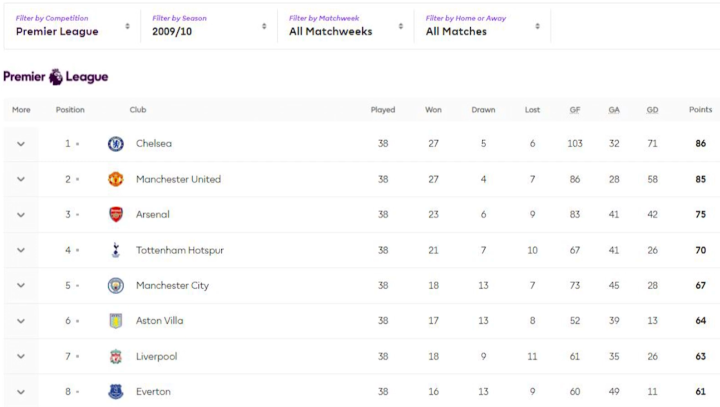
Task: Click the Points column header
Action: (x=700, y=110)
